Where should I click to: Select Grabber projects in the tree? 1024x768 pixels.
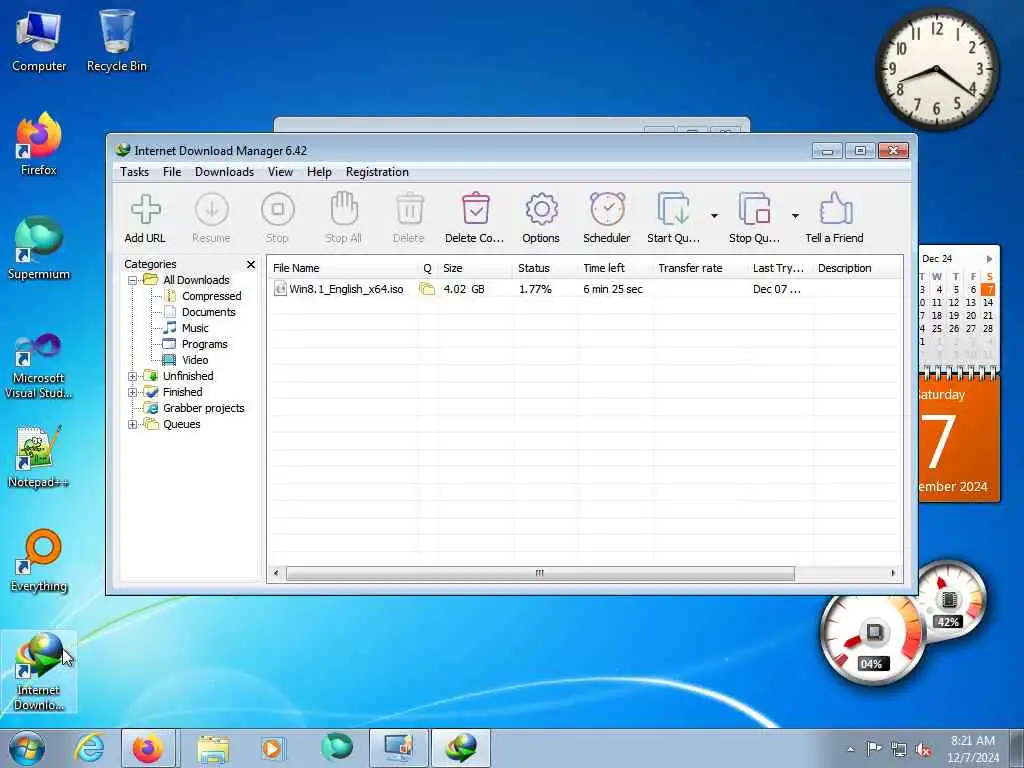pyautogui.click(x=203, y=408)
